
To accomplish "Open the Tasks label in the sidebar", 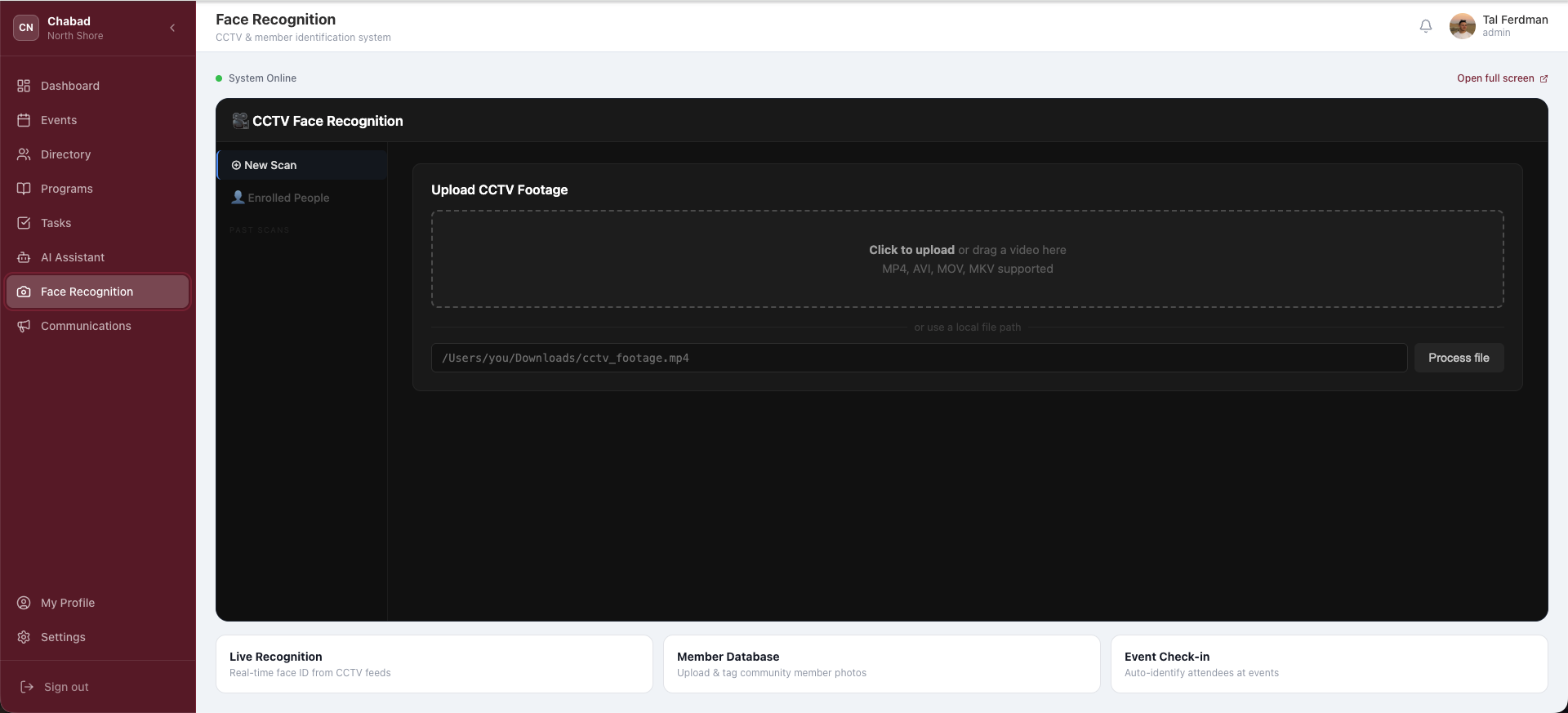I will (56, 223).
